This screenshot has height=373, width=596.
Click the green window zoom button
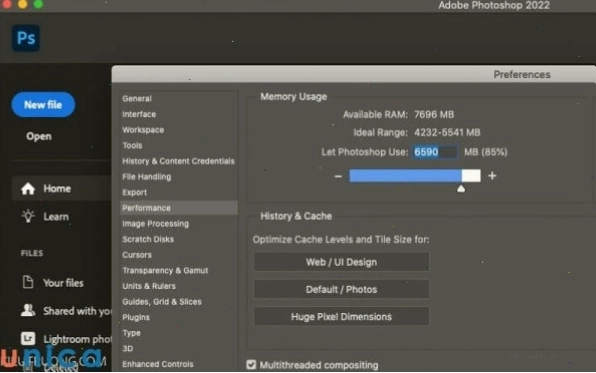pos(38,4)
